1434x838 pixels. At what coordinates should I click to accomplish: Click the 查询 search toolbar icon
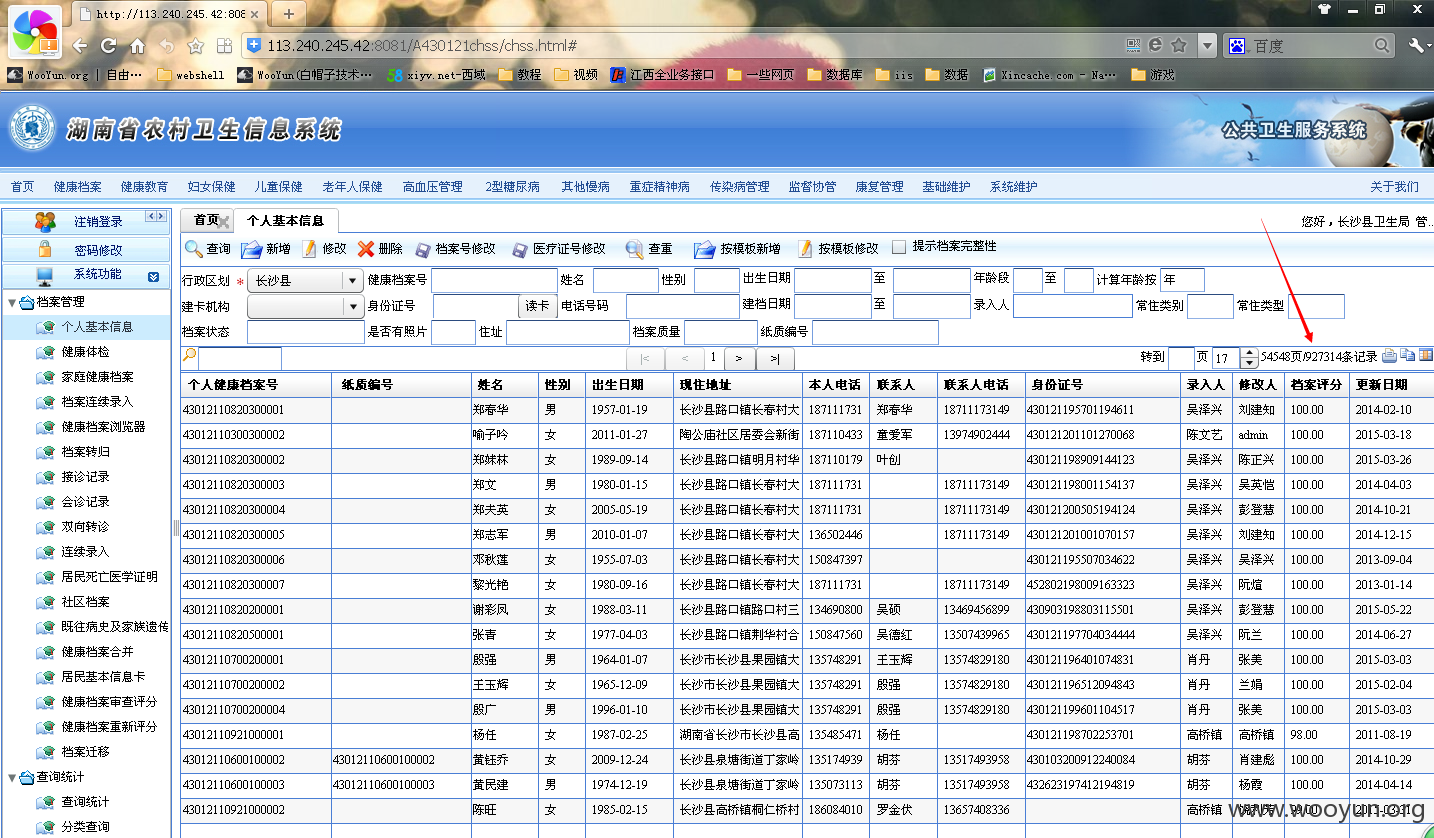pos(193,249)
